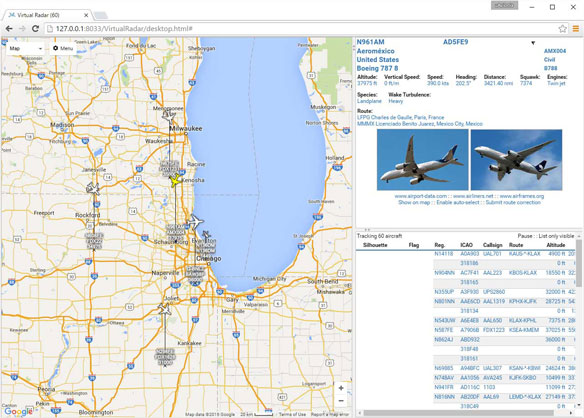Click aircraft list horizontal scrollbar
The image size is (584, 418).
(458, 413)
